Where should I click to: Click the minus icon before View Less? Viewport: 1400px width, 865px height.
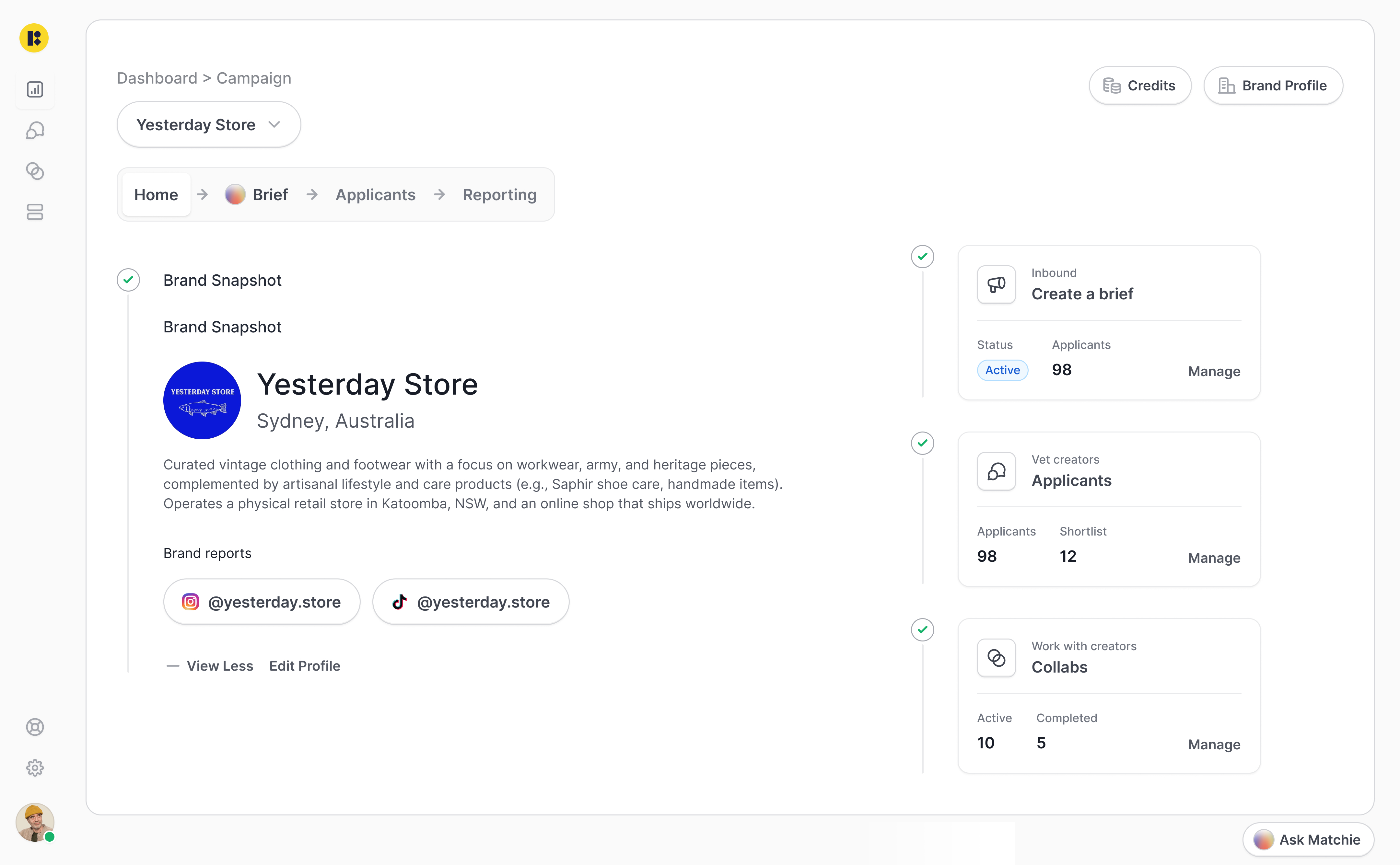click(172, 666)
